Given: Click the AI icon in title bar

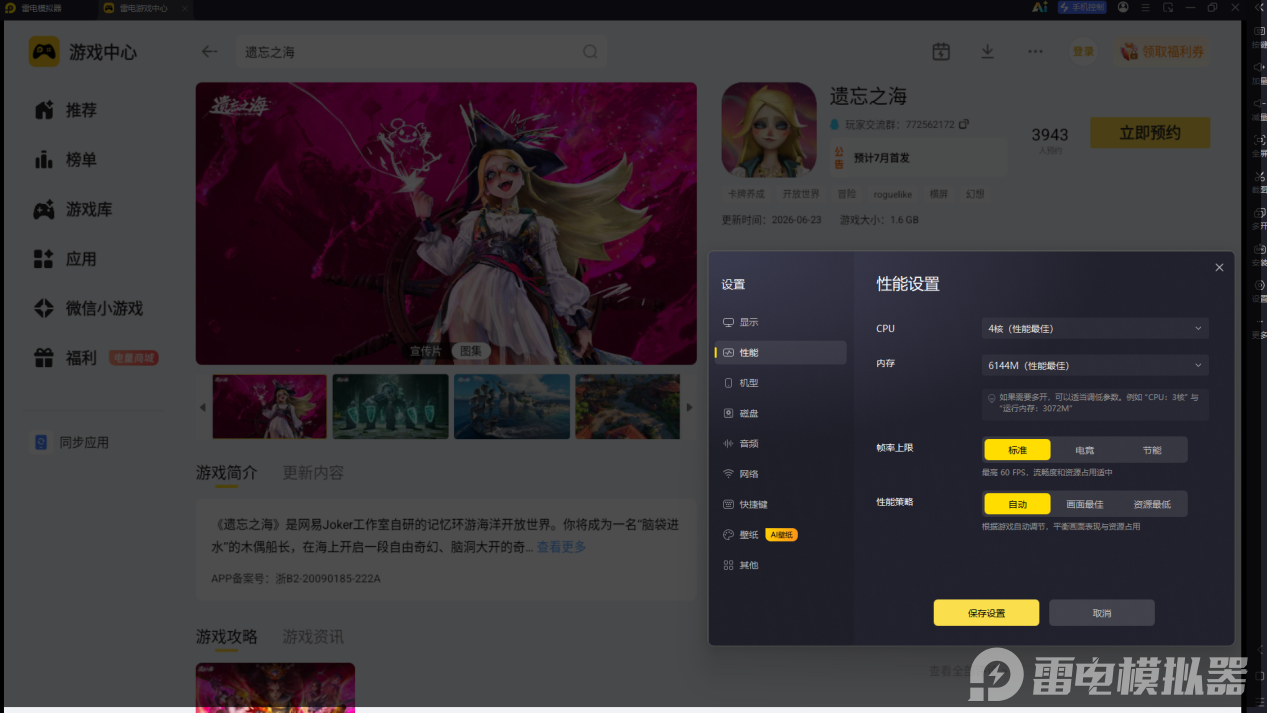Looking at the screenshot, I should click(1040, 7).
